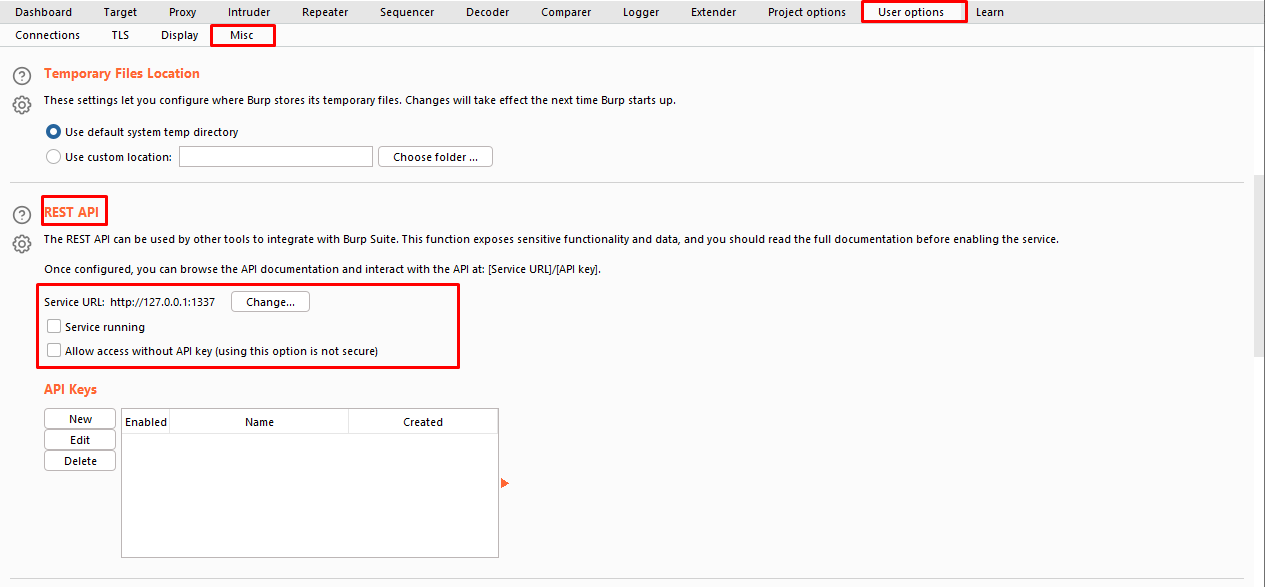Viewport: 1265px width, 587px height.
Task: Click the Delete API key button
Action: click(x=80, y=461)
